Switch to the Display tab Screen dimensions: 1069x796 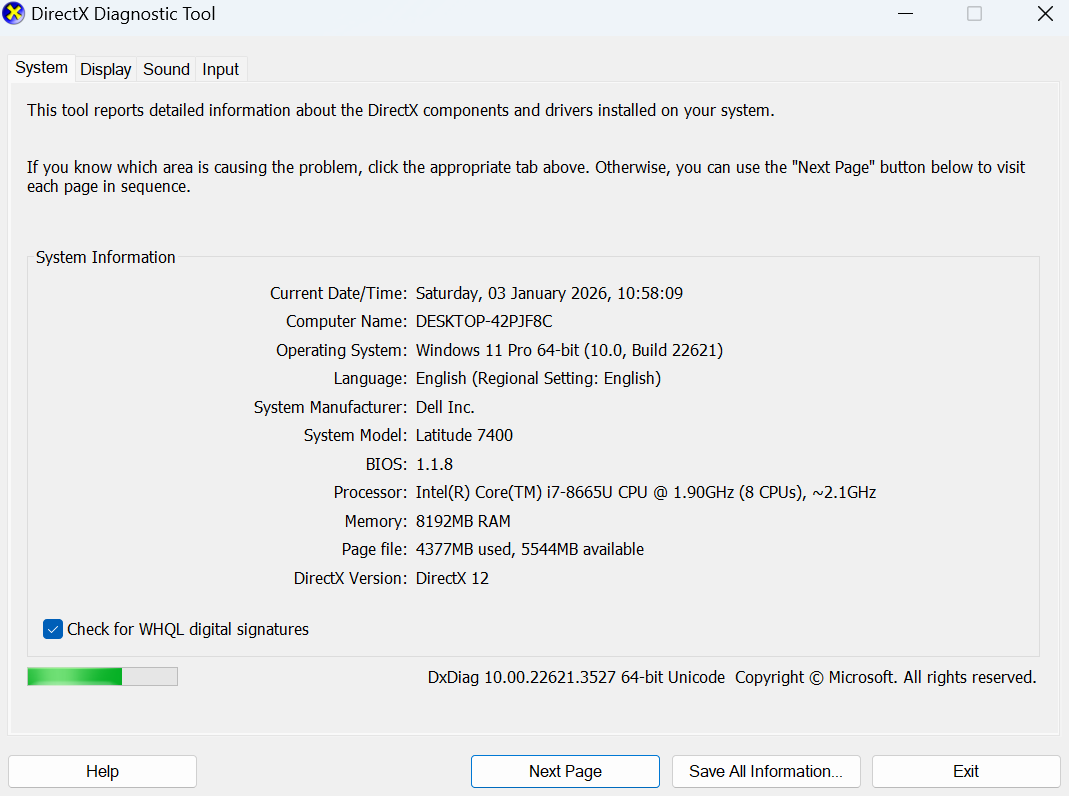[x=106, y=70]
